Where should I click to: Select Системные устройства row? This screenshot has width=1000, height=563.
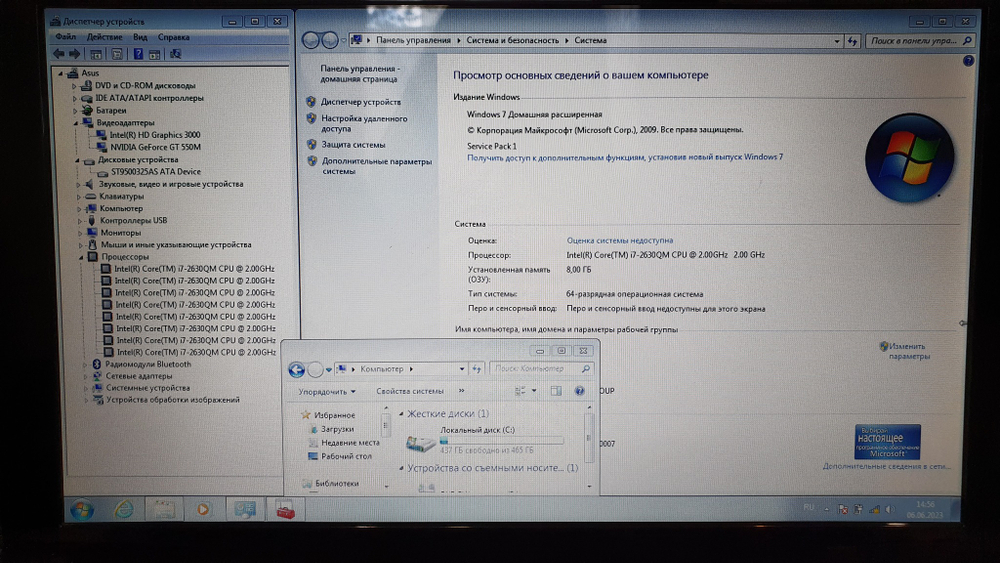point(148,388)
